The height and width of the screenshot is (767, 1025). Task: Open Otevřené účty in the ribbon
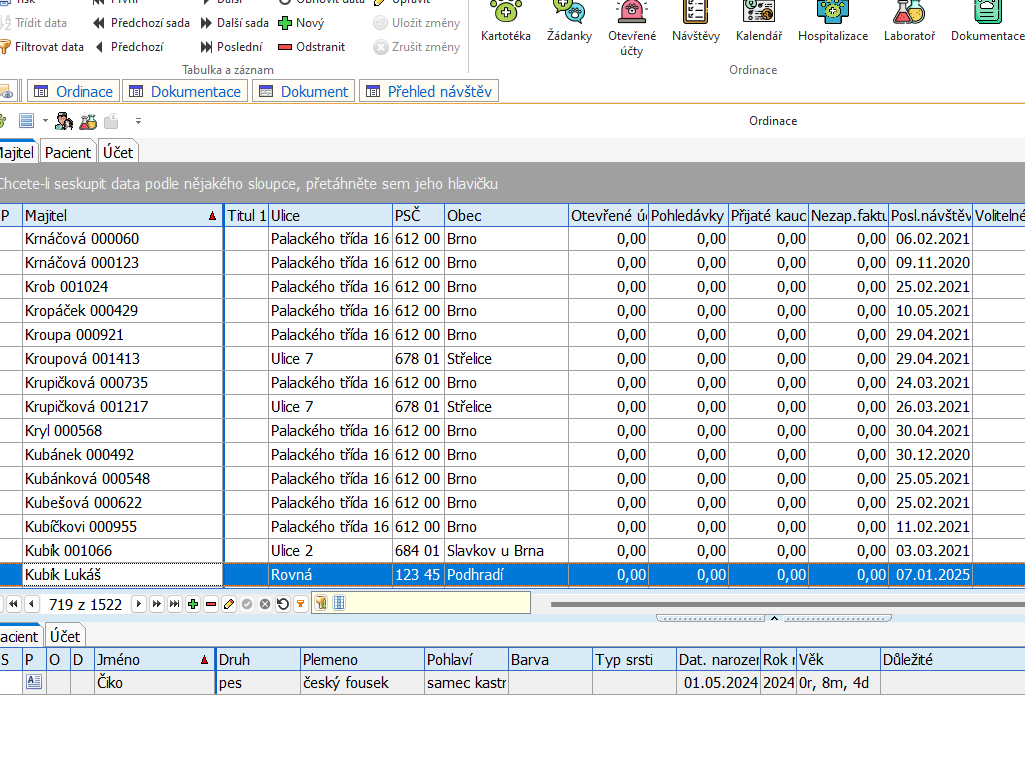click(631, 29)
